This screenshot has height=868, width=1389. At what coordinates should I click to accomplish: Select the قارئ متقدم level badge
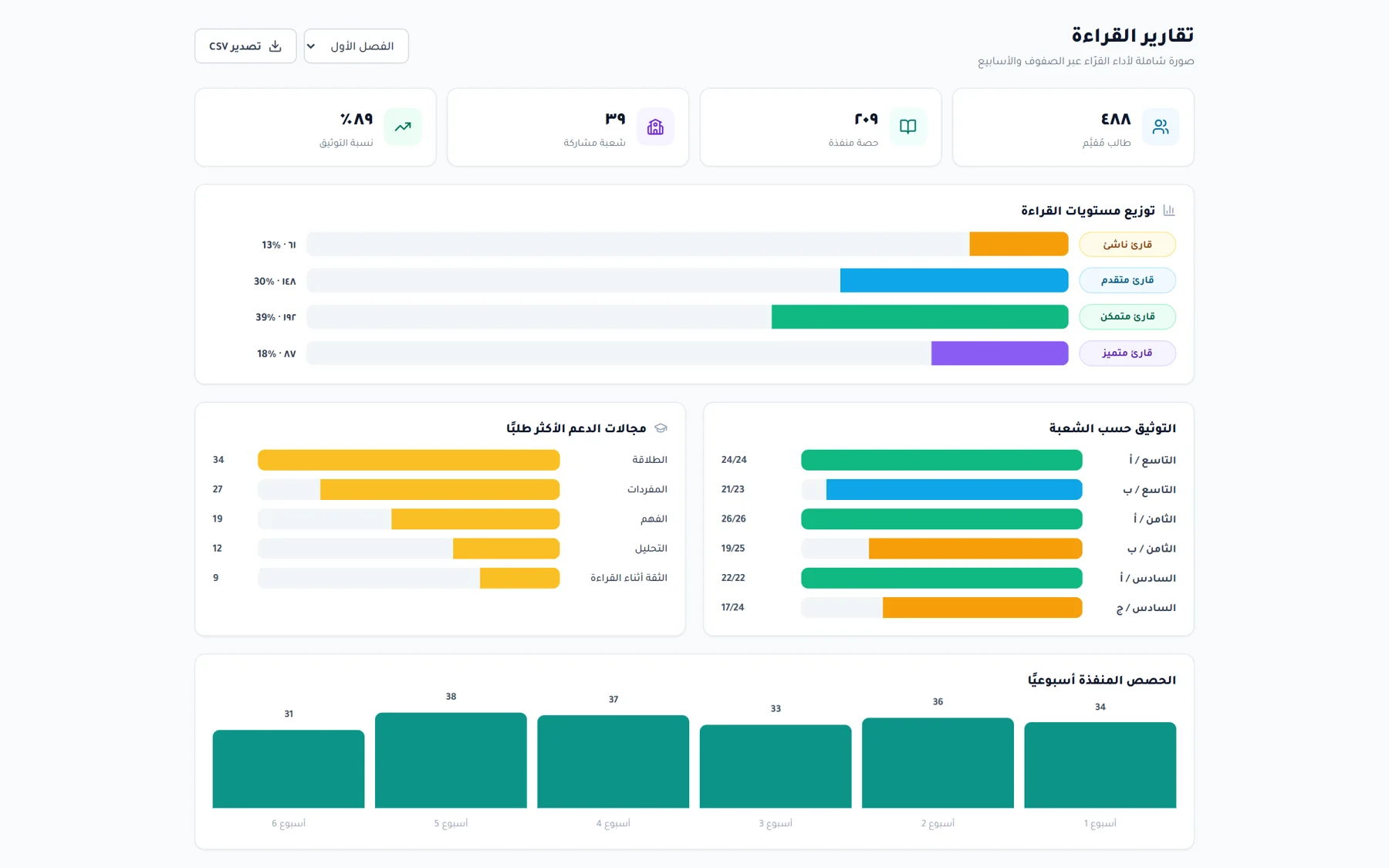point(1127,280)
